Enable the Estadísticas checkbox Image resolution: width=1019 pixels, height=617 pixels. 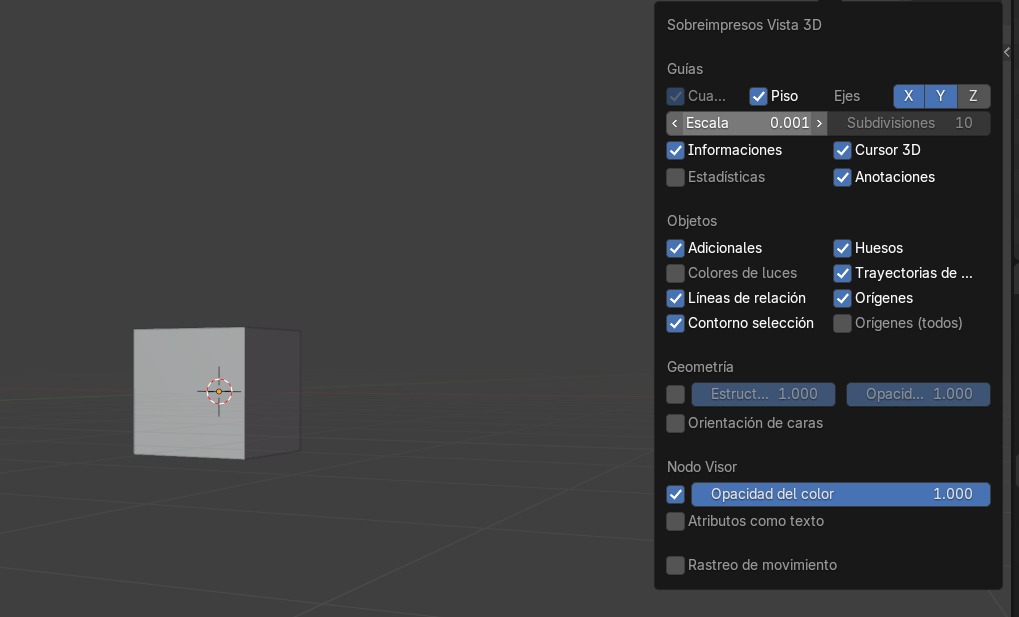(675, 177)
